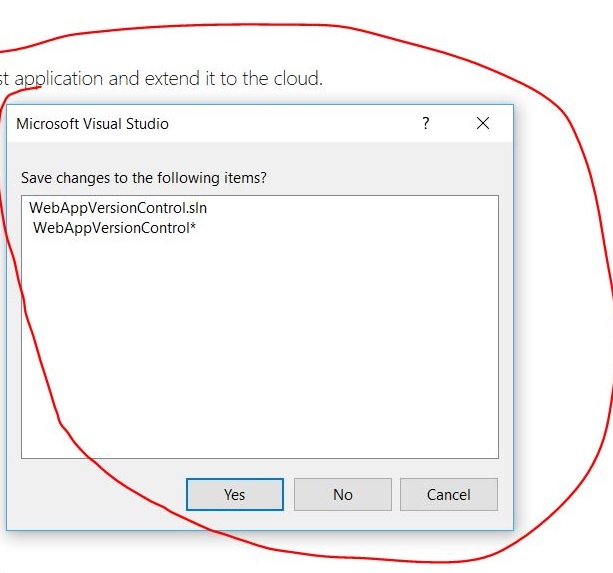Viewport: 613px width, 573px height.
Task: Select the WebAppVersionControl* project item
Action: (x=114, y=228)
